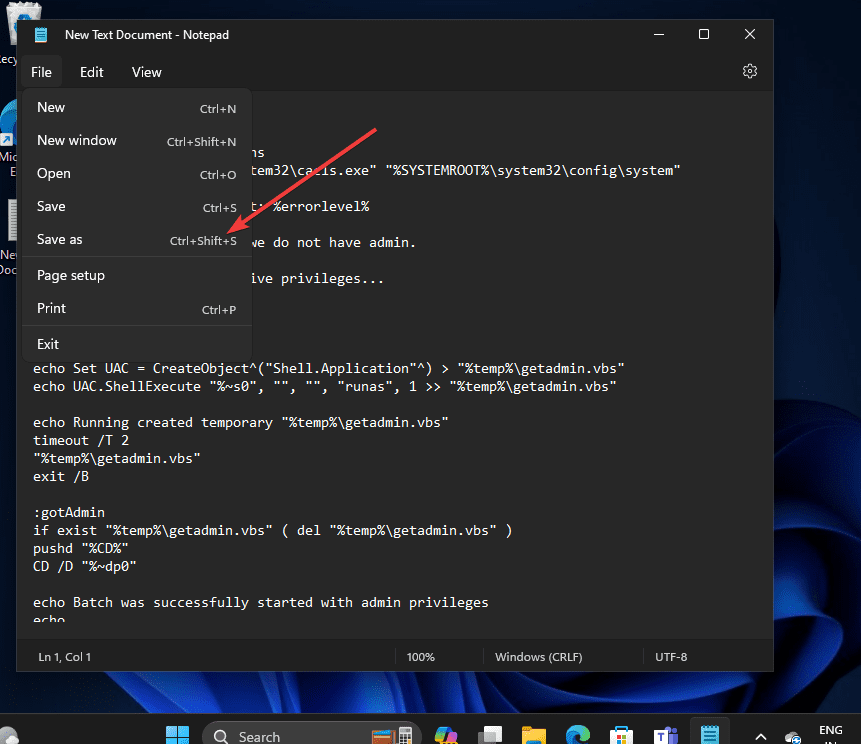861x744 pixels.
Task: Click 'echo Set UAC = CreateObject' line
Action: pyautogui.click(x=328, y=368)
